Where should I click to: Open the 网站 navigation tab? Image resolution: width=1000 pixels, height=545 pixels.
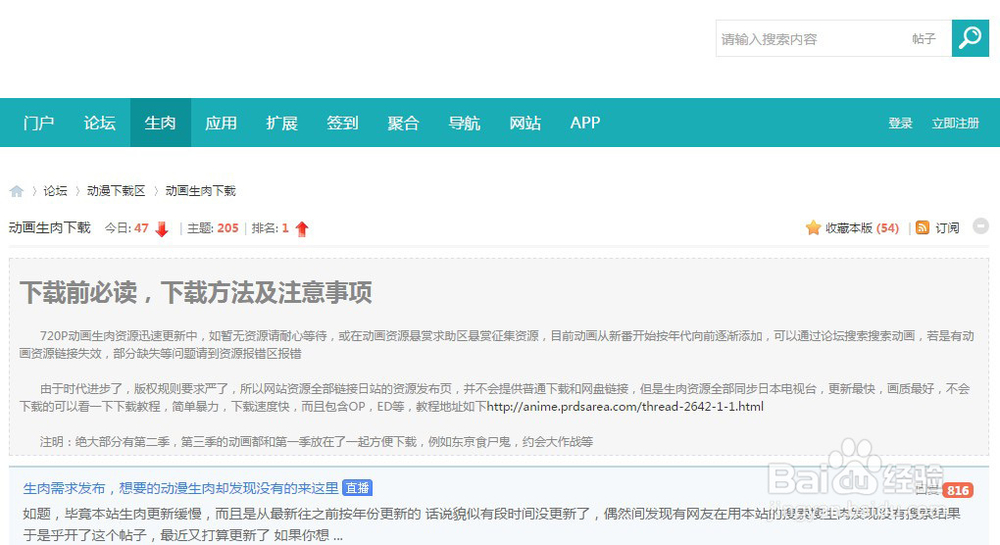click(x=525, y=122)
